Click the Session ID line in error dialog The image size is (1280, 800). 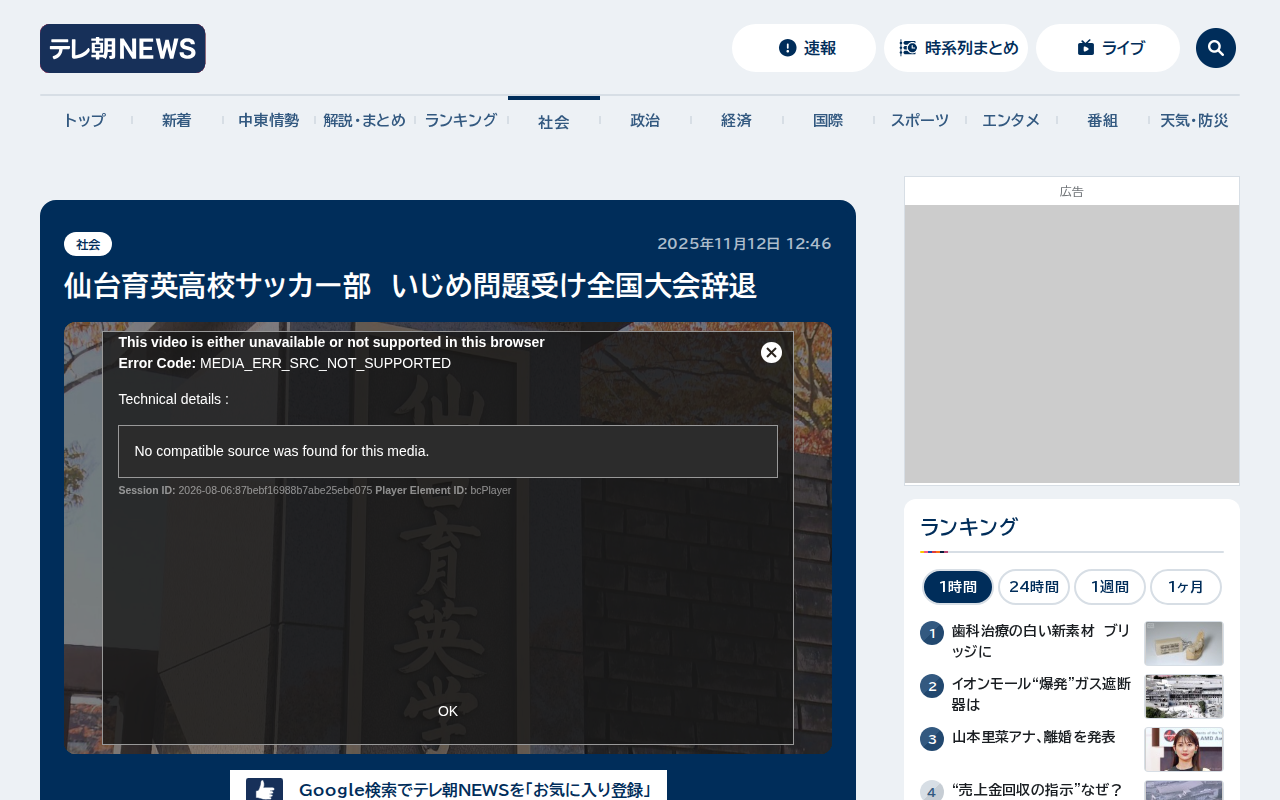click(315, 490)
